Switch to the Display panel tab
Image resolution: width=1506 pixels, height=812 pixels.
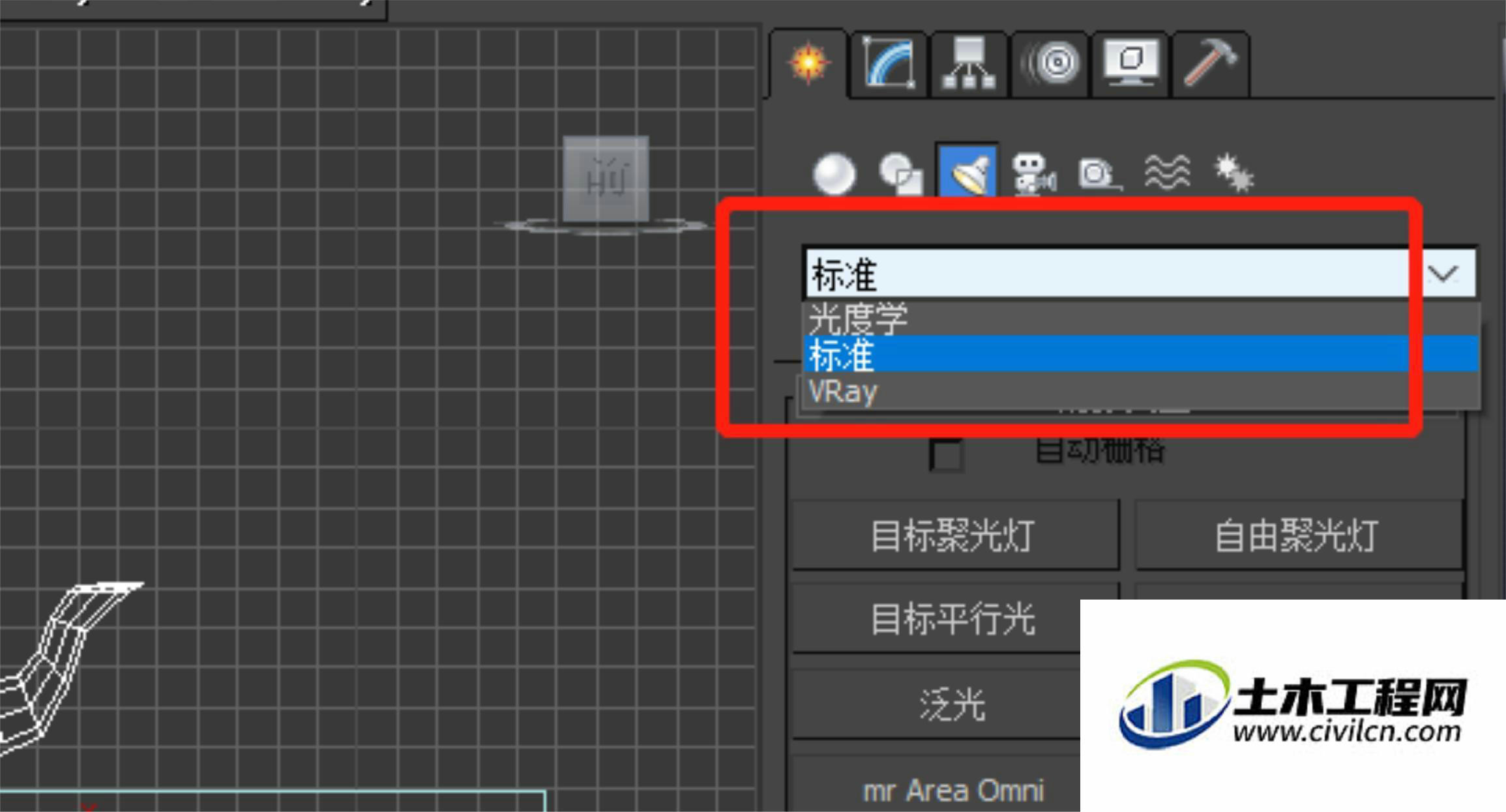pyautogui.click(x=1130, y=64)
